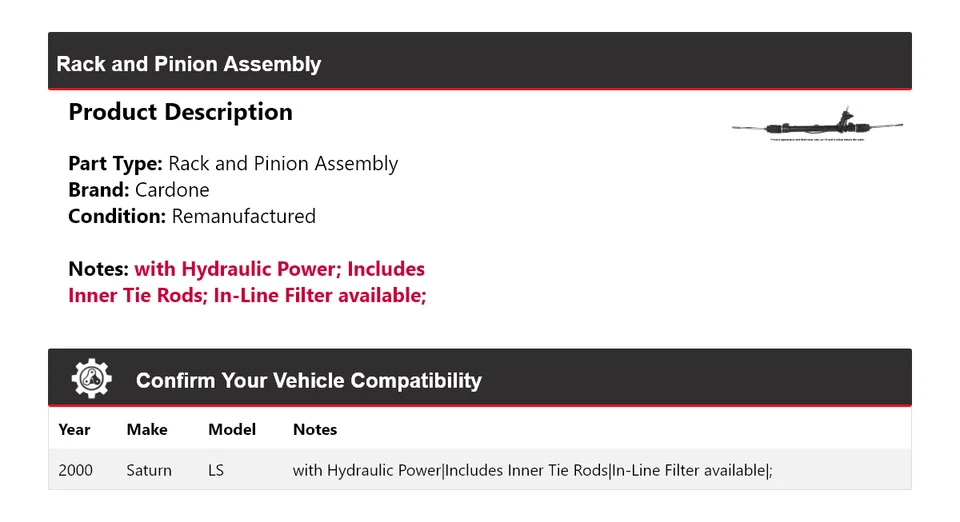Click the compatibility row notes cell

[532, 470]
